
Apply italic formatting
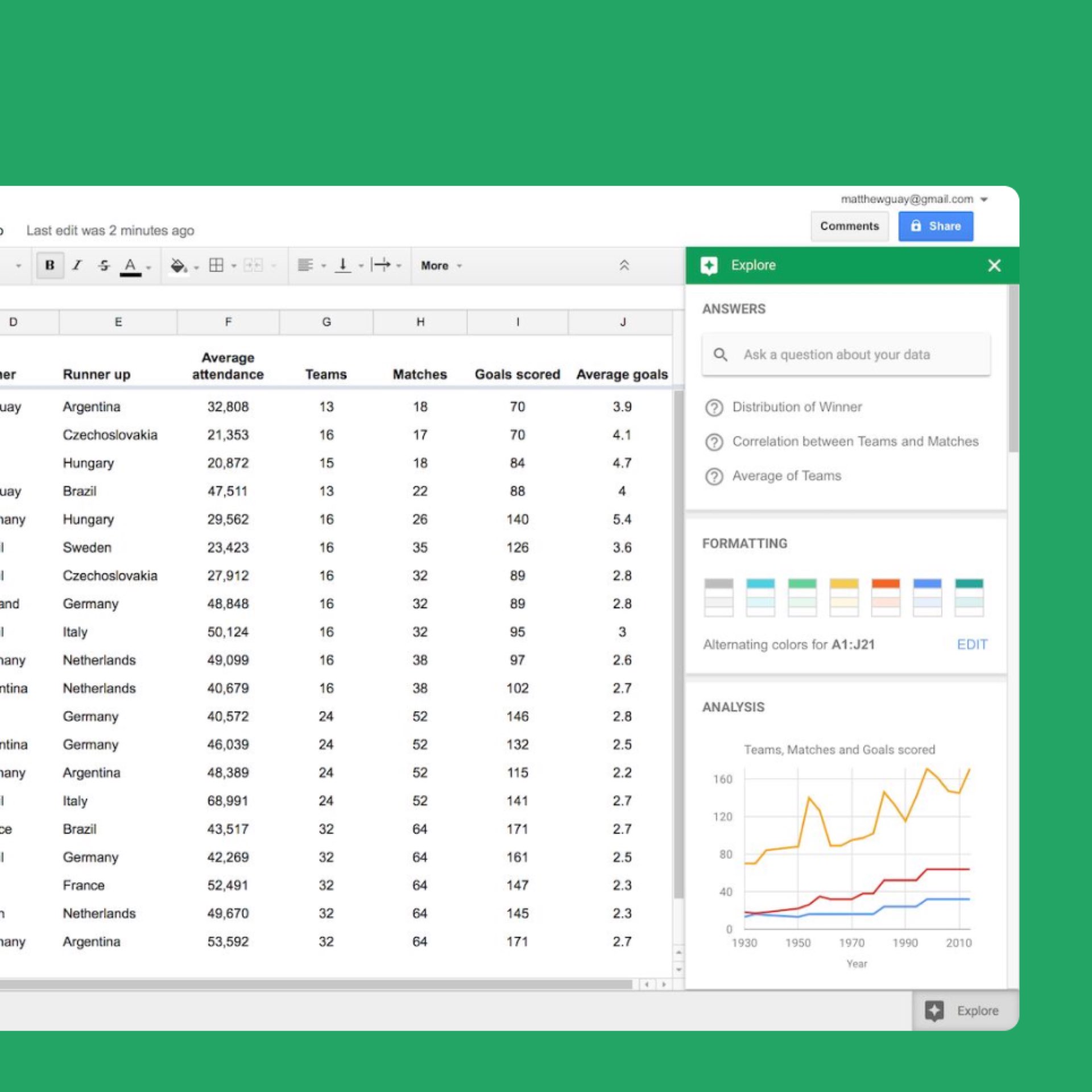click(x=77, y=265)
